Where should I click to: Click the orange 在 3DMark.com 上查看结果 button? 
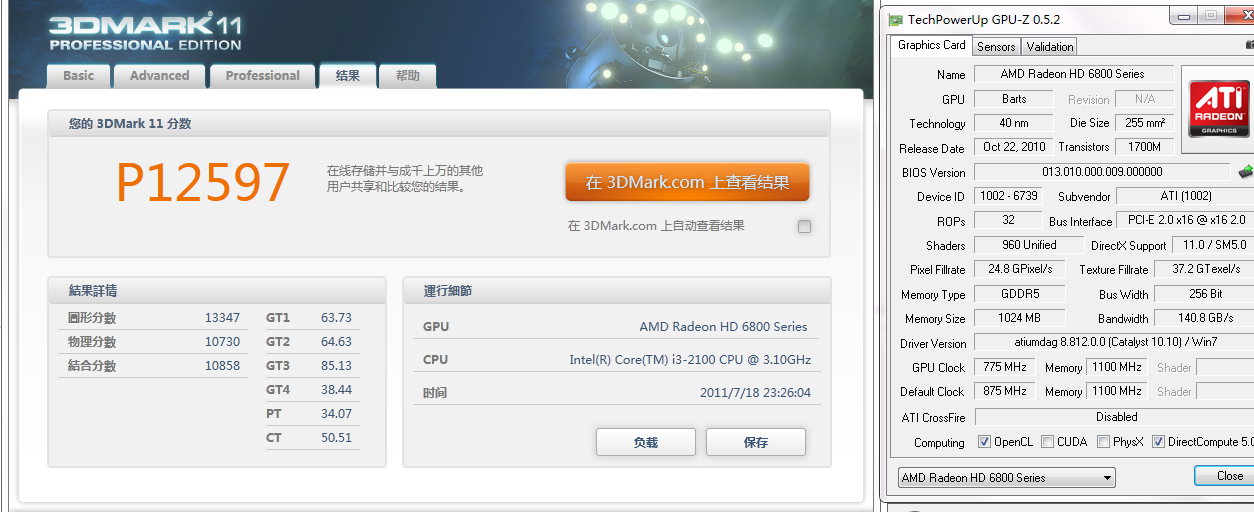point(687,182)
